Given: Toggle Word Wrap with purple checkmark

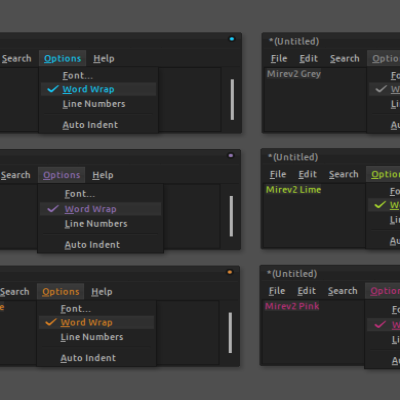Looking at the screenshot, I should [100, 209].
